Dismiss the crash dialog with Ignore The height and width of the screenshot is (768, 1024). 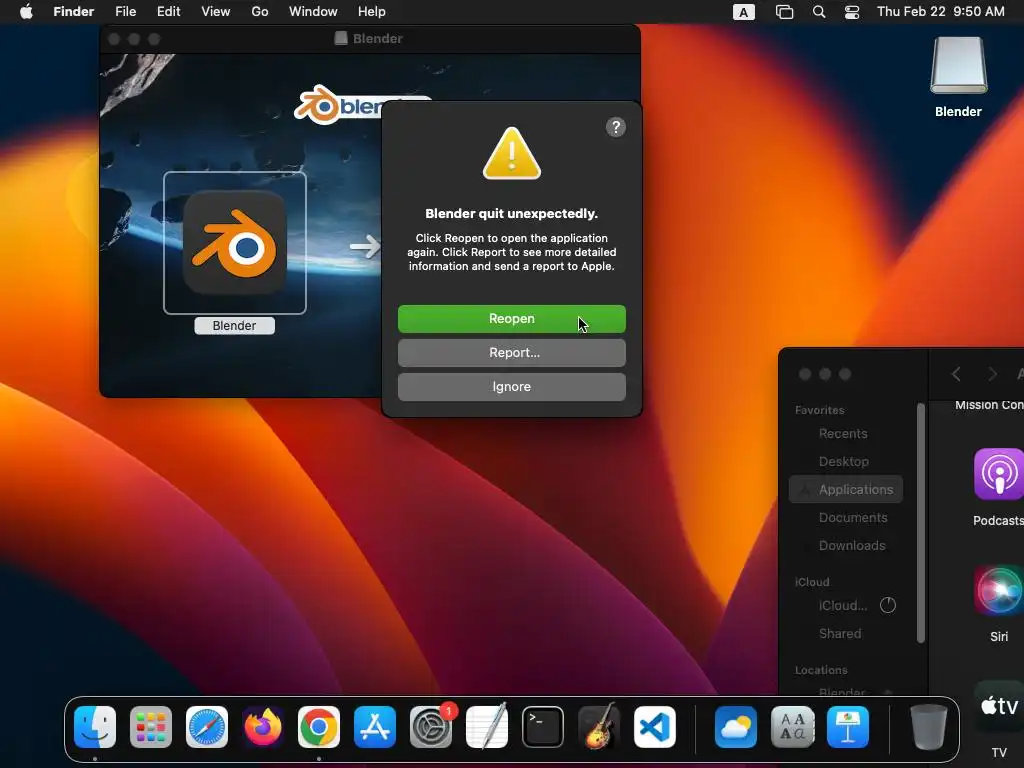(511, 387)
